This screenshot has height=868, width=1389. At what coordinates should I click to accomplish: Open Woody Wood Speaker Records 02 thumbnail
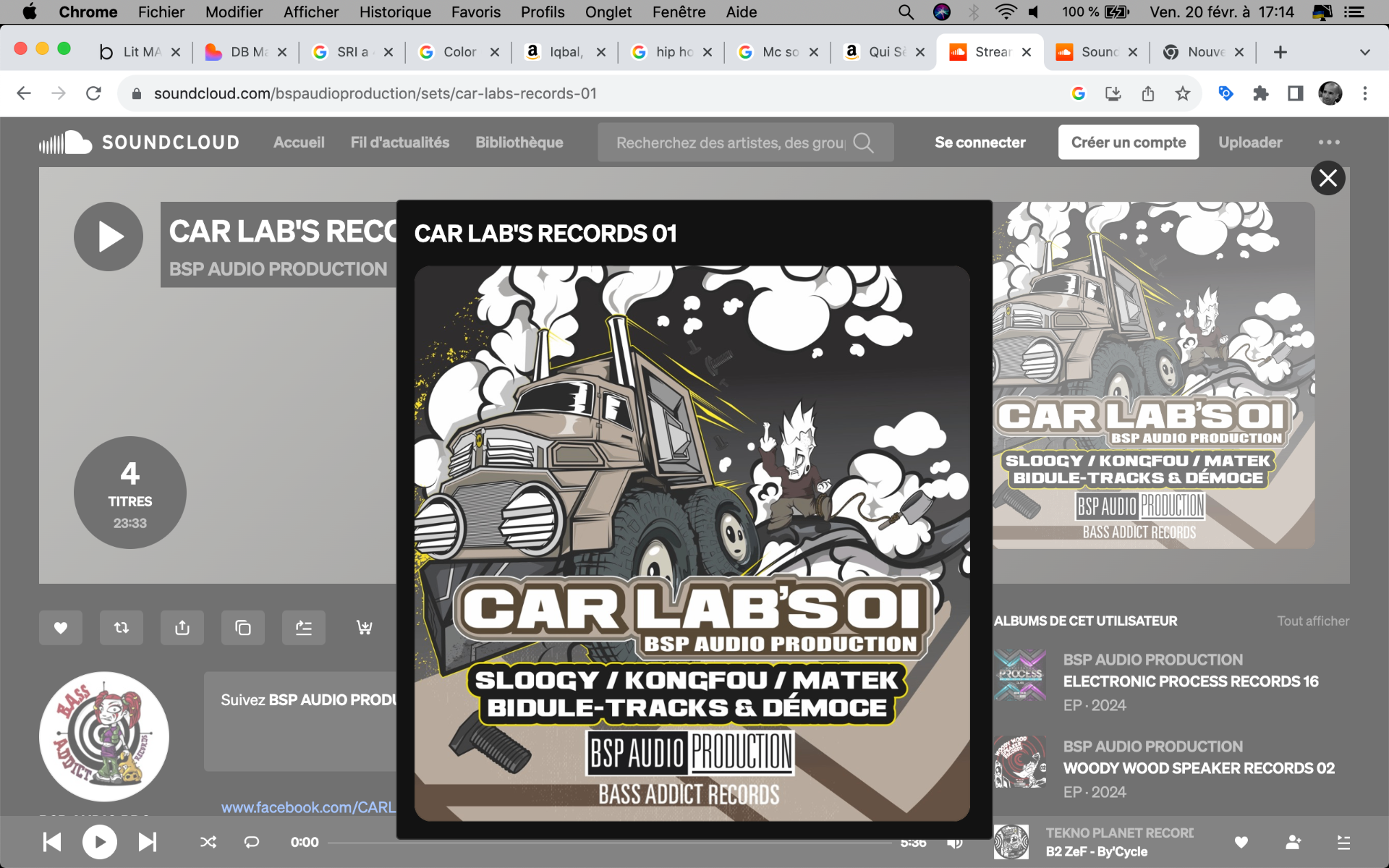[x=1020, y=762]
